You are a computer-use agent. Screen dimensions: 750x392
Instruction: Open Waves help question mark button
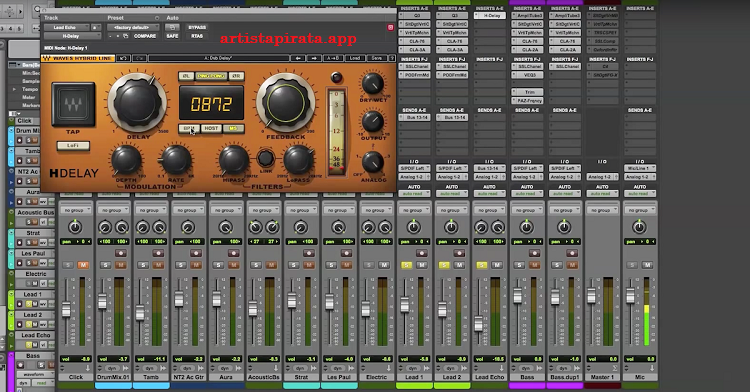pyautogui.click(x=392, y=58)
